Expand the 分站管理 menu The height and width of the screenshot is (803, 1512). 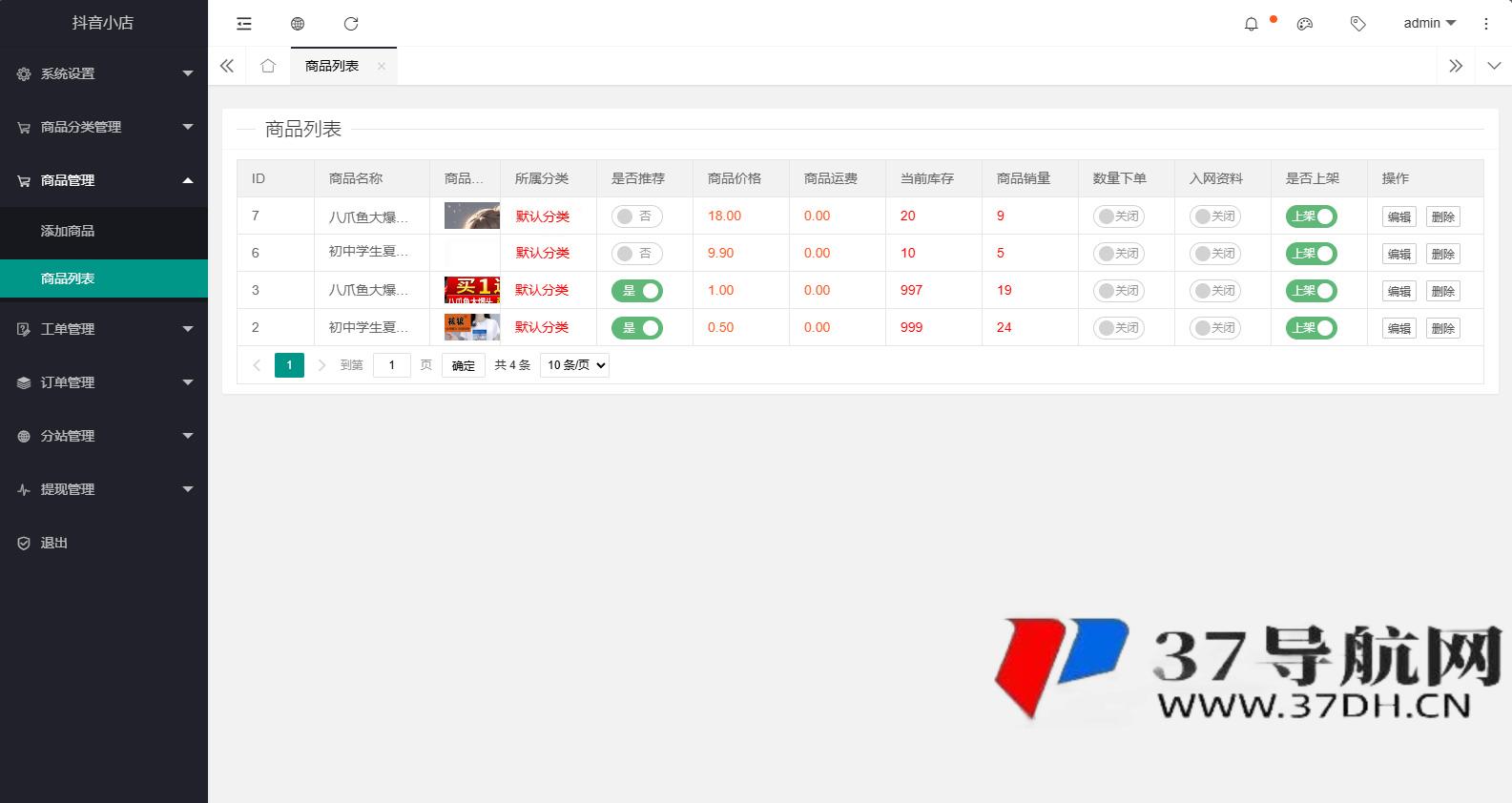[104, 436]
